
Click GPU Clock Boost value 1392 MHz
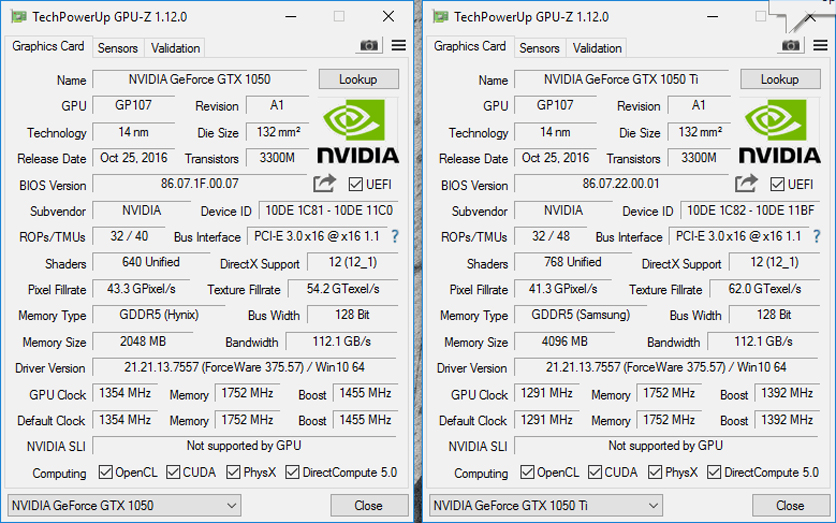pyautogui.click(x=787, y=393)
